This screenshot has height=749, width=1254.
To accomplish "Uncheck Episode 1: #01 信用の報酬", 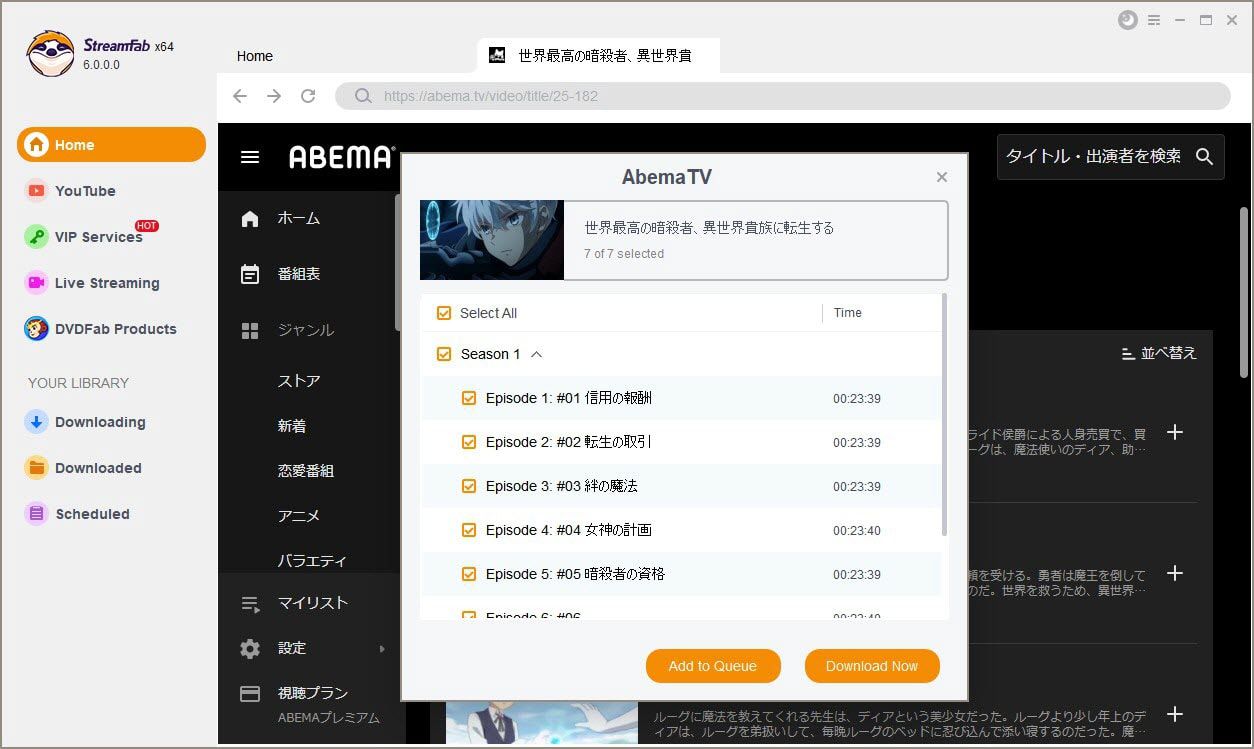I will pyautogui.click(x=469, y=398).
